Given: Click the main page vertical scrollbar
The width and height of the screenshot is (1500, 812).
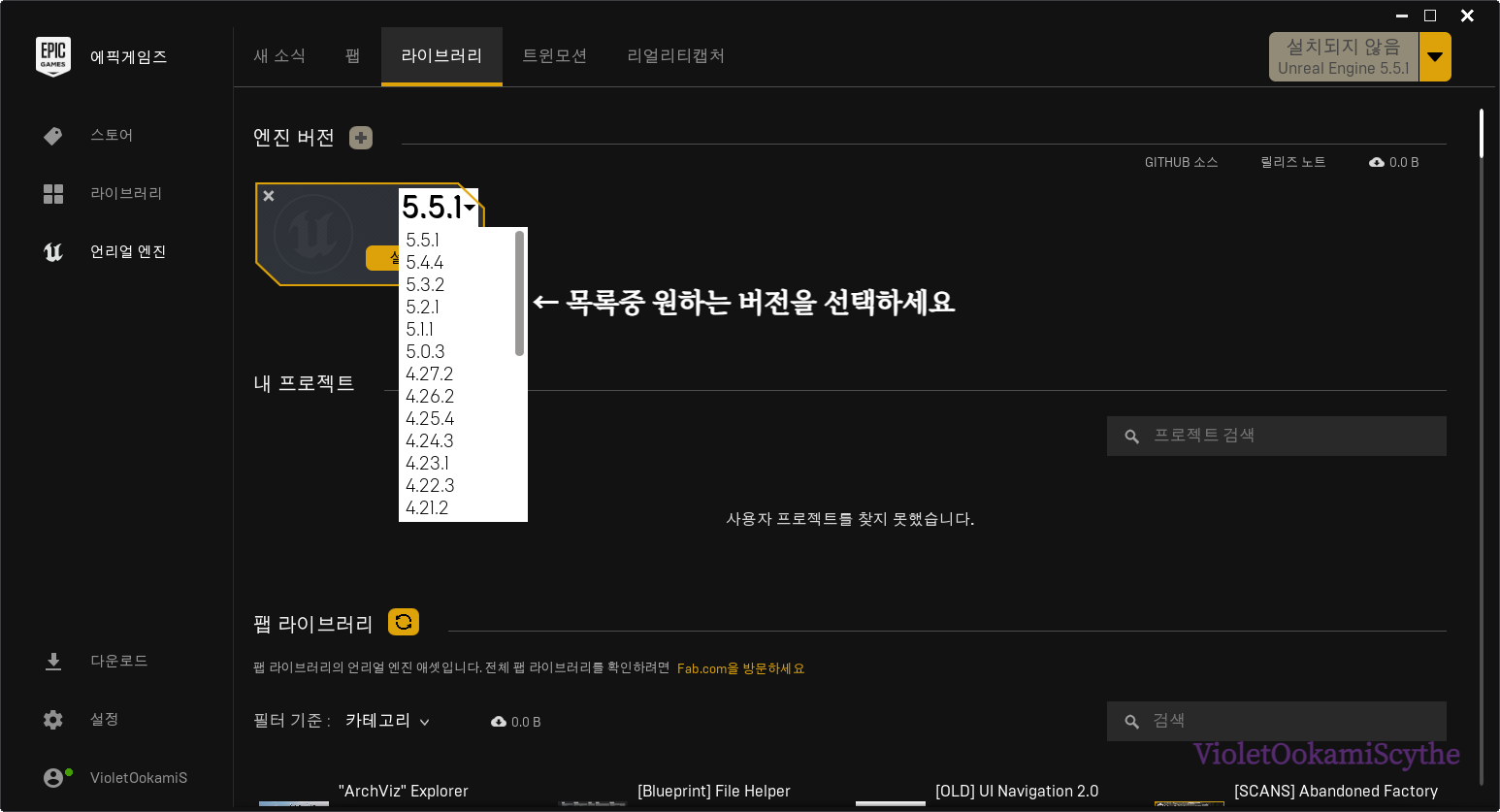Looking at the screenshot, I should pyautogui.click(x=1482, y=133).
